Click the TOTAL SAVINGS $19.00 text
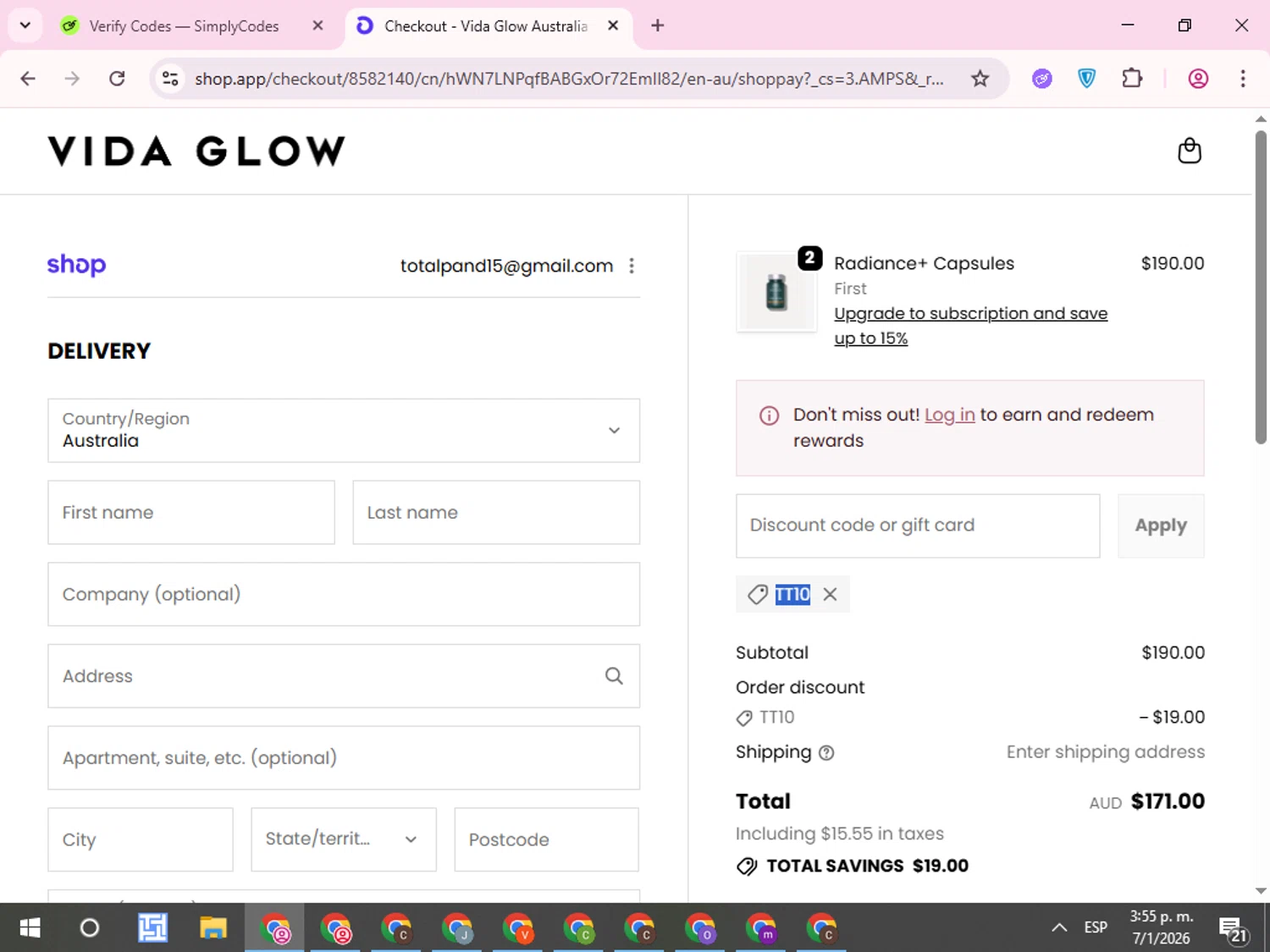1270x952 pixels. click(x=867, y=866)
